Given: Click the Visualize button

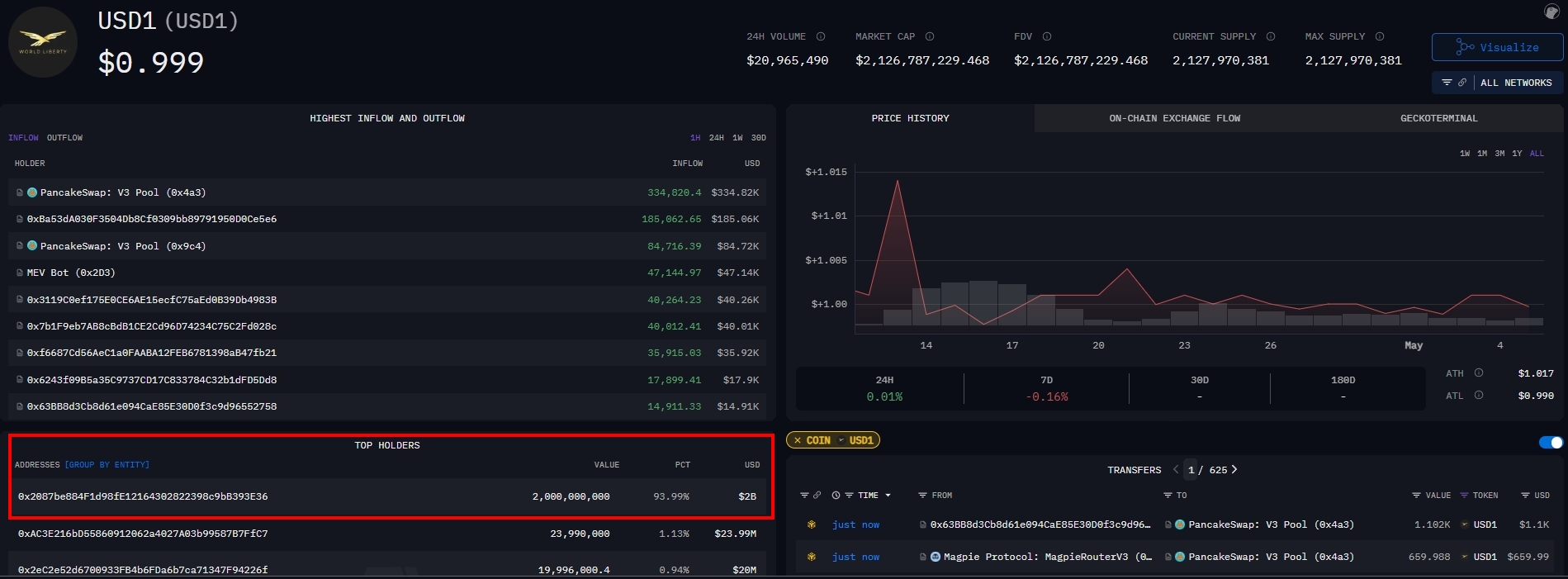Looking at the screenshot, I should (1497, 47).
